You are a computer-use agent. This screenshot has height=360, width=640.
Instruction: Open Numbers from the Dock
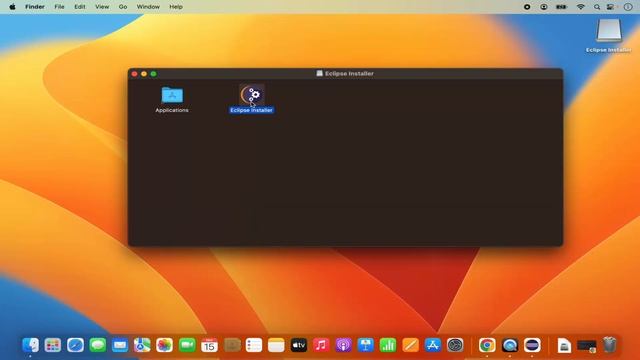(388, 345)
